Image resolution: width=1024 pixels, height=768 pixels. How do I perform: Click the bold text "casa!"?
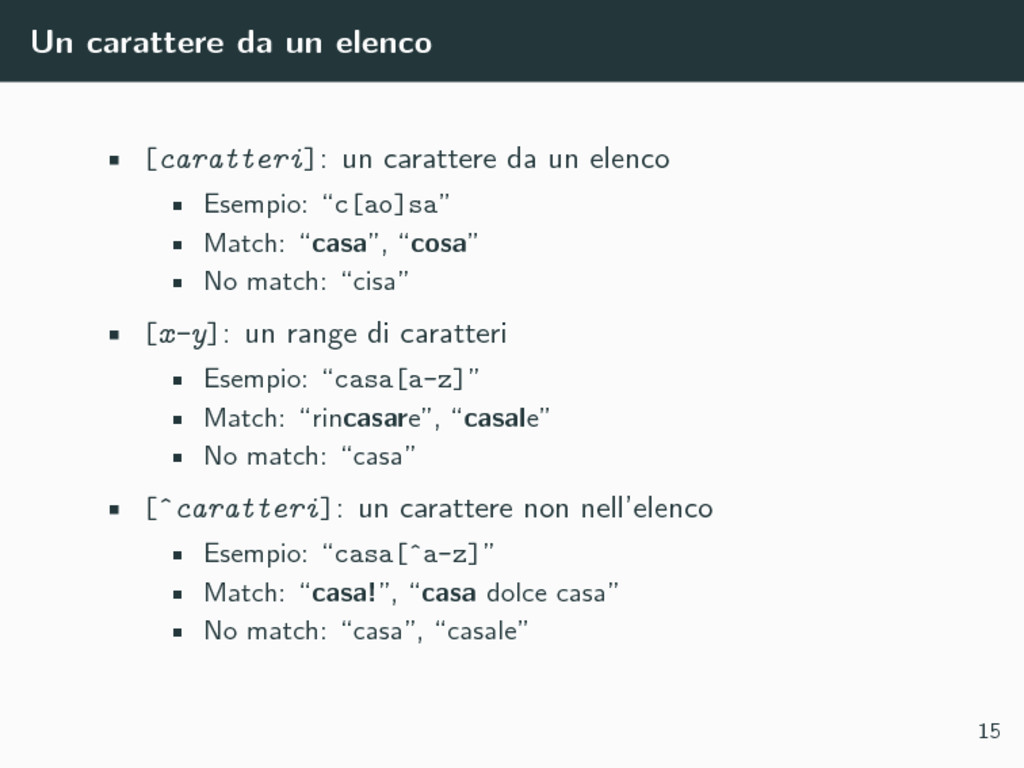344,593
